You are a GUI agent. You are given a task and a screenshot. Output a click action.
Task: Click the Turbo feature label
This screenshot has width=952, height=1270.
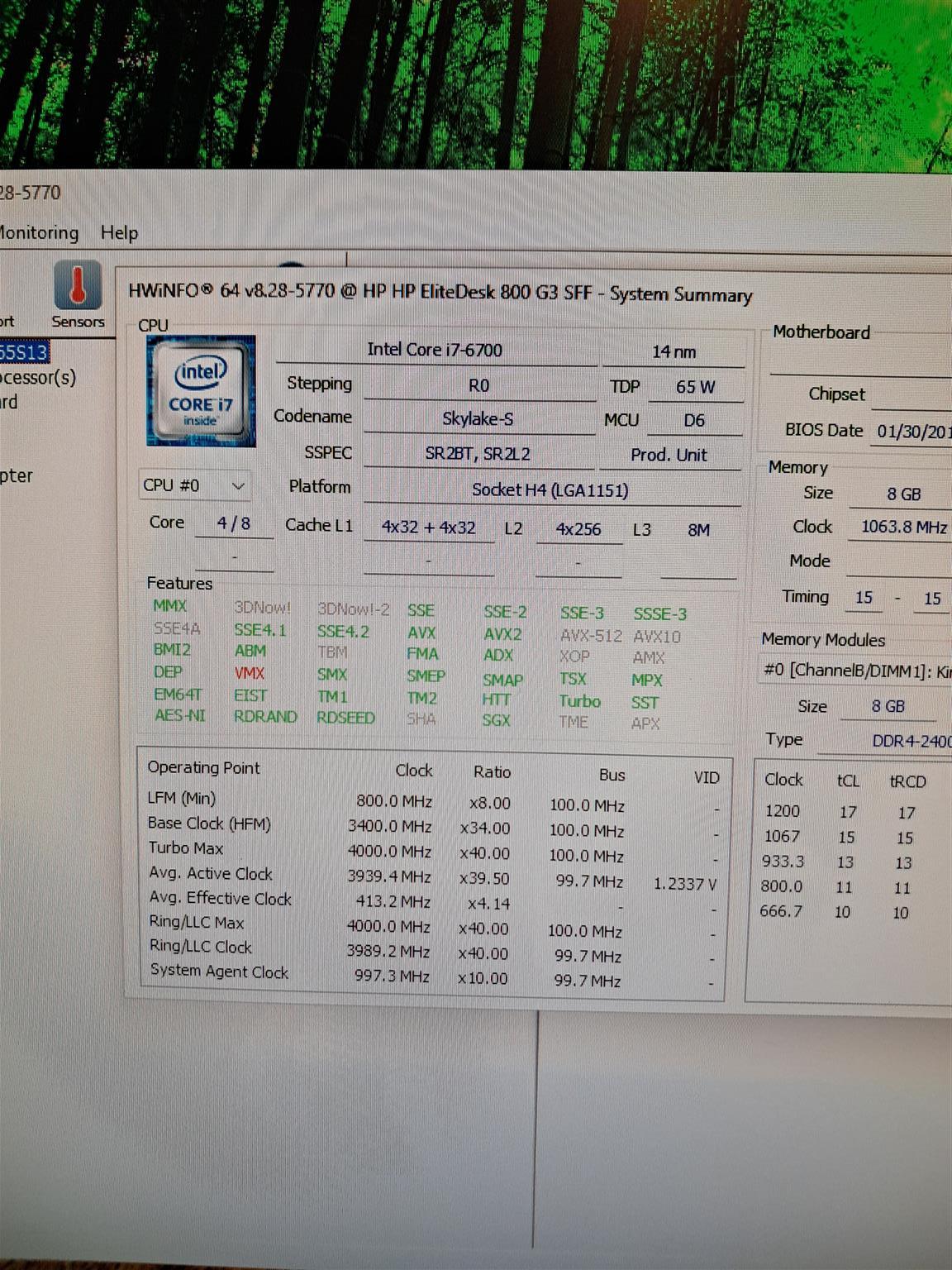click(x=579, y=702)
